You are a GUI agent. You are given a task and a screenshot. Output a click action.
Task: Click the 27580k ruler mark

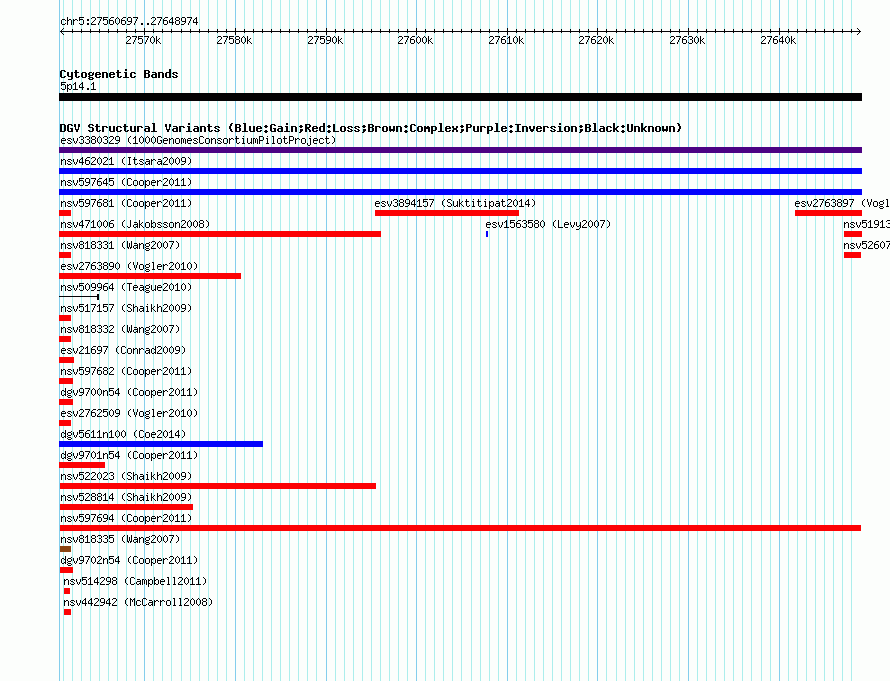click(234, 40)
